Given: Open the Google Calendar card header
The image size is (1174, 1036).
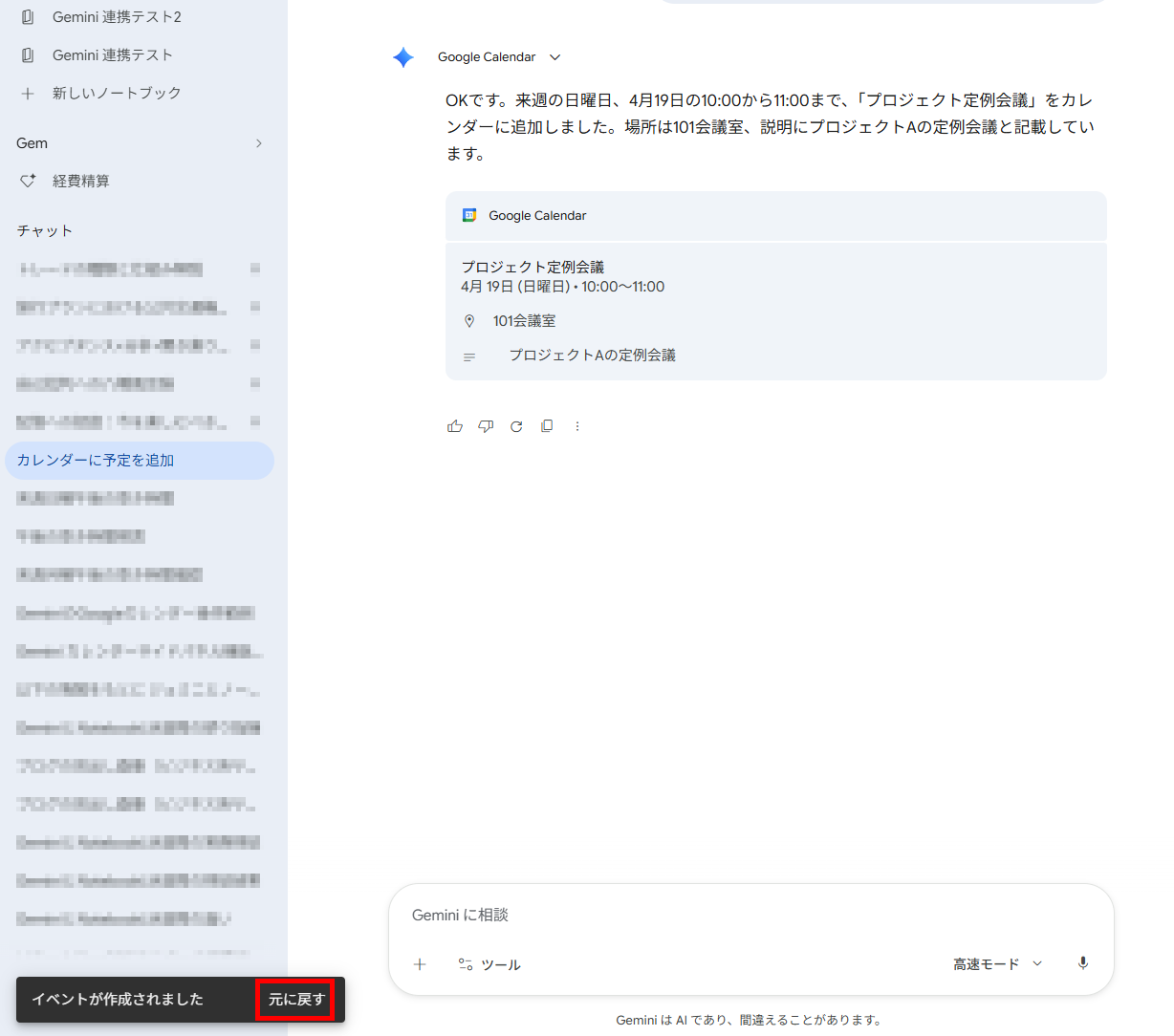Looking at the screenshot, I should click(x=776, y=216).
